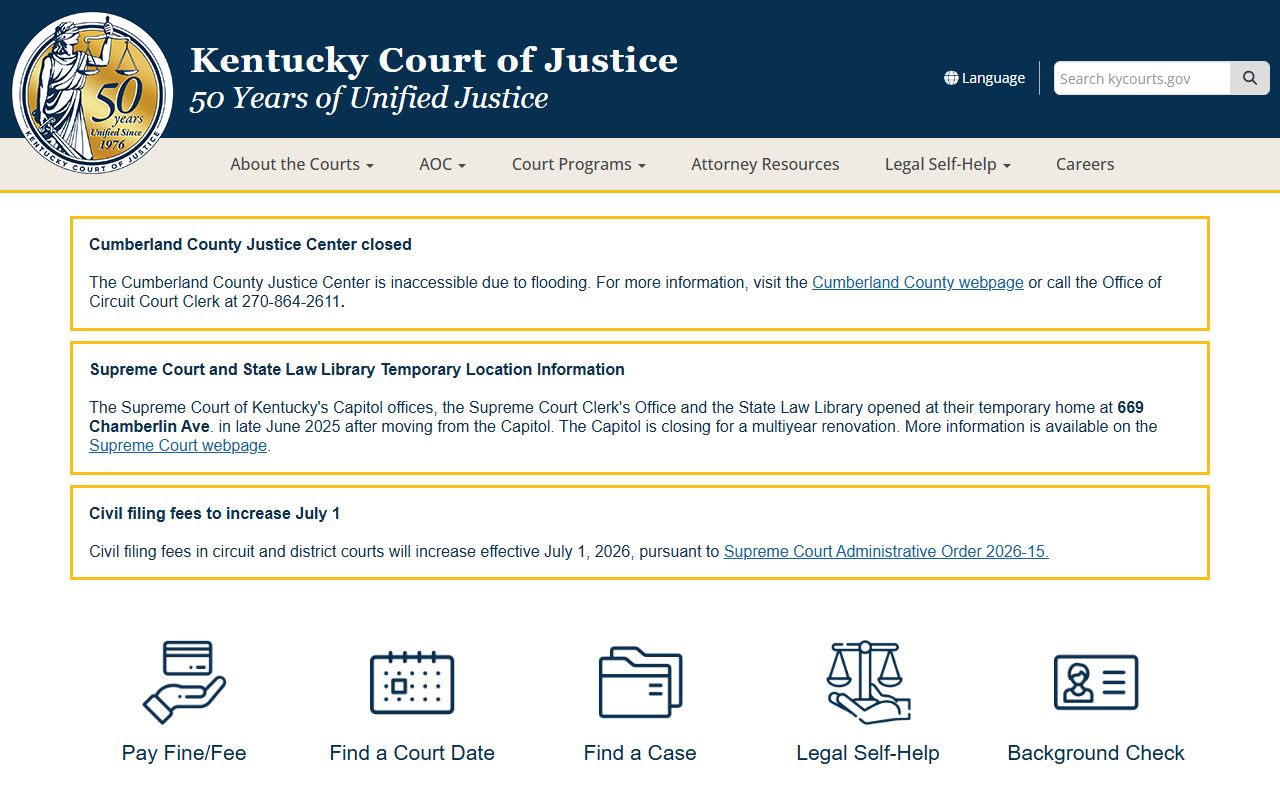Click the 270-864-2611 phone number
Screen dimensions: 1280x800
pyautogui.click(x=291, y=301)
